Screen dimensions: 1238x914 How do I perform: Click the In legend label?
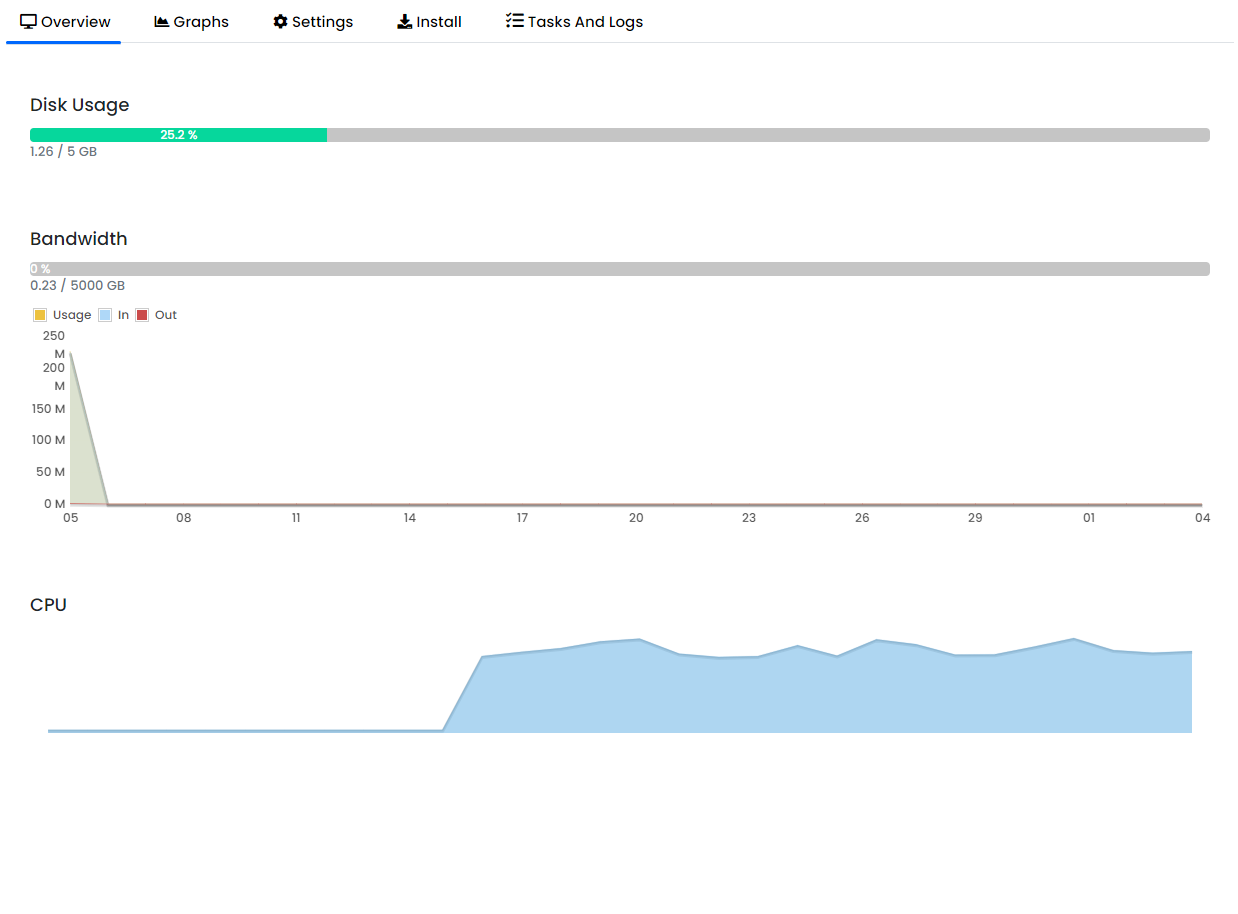click(123, 315)
